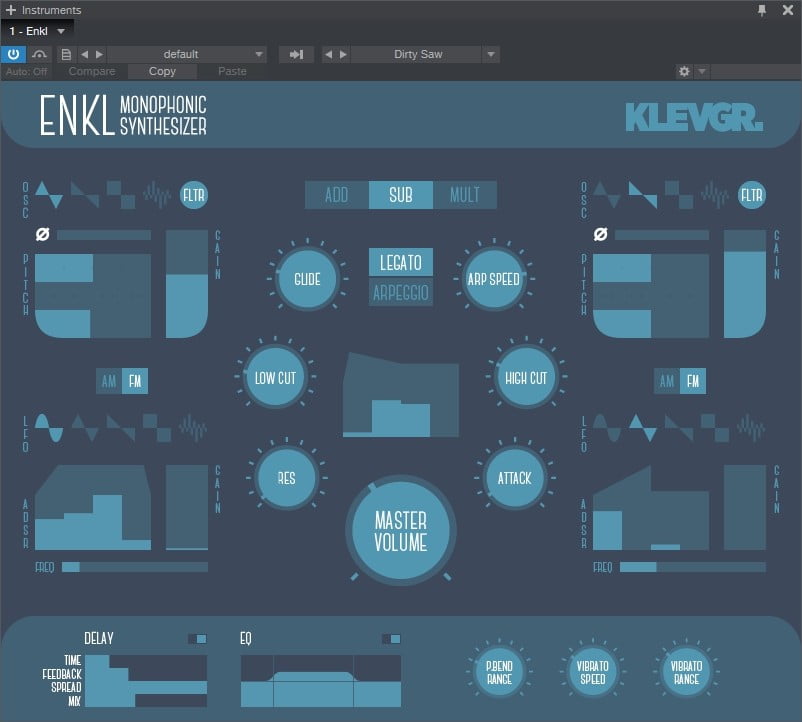This screenshot has height=722, width=802.
Task: Choose triangle shape for left-side LFO
Action: tap(85, 428)
